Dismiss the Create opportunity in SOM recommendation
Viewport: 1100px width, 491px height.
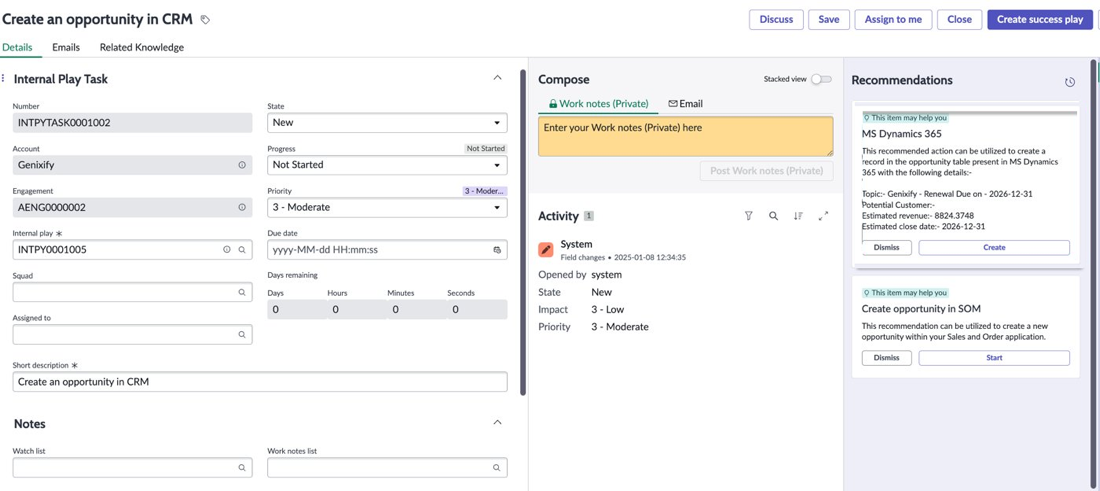[887, 358]
